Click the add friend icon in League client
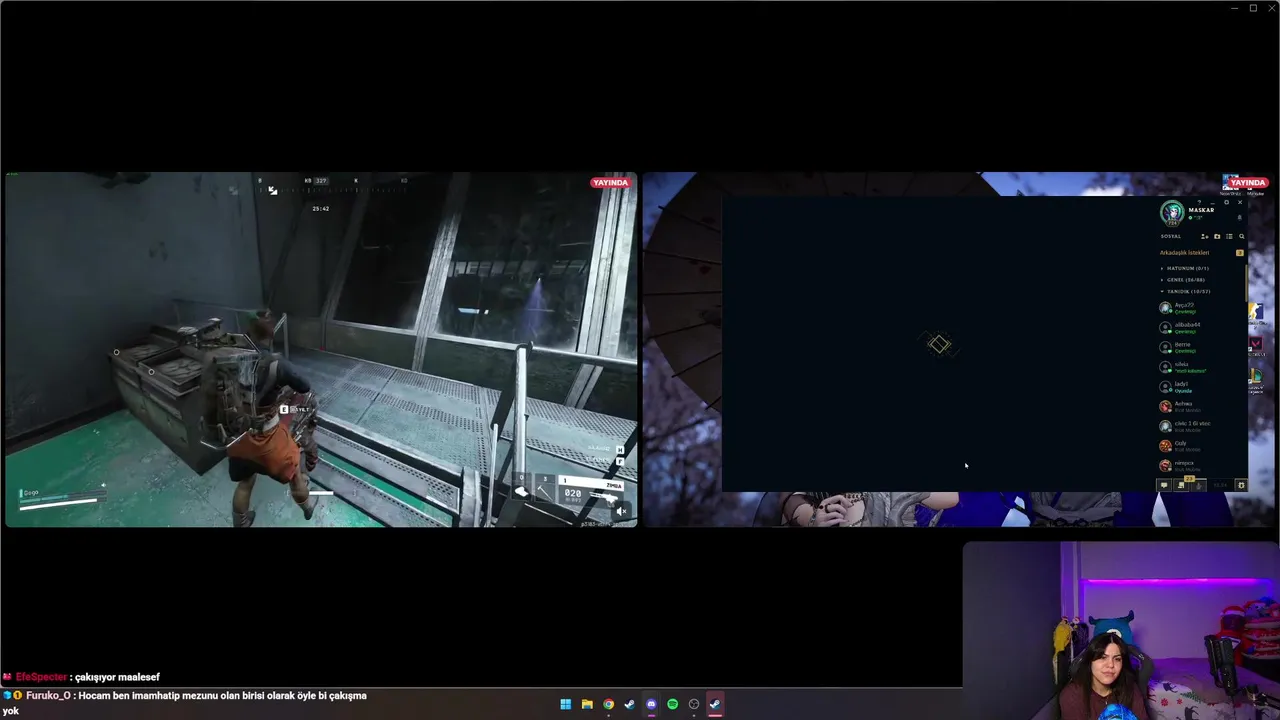The height and width of the screenshot is (720, 1280). [x=1204, y=236]
